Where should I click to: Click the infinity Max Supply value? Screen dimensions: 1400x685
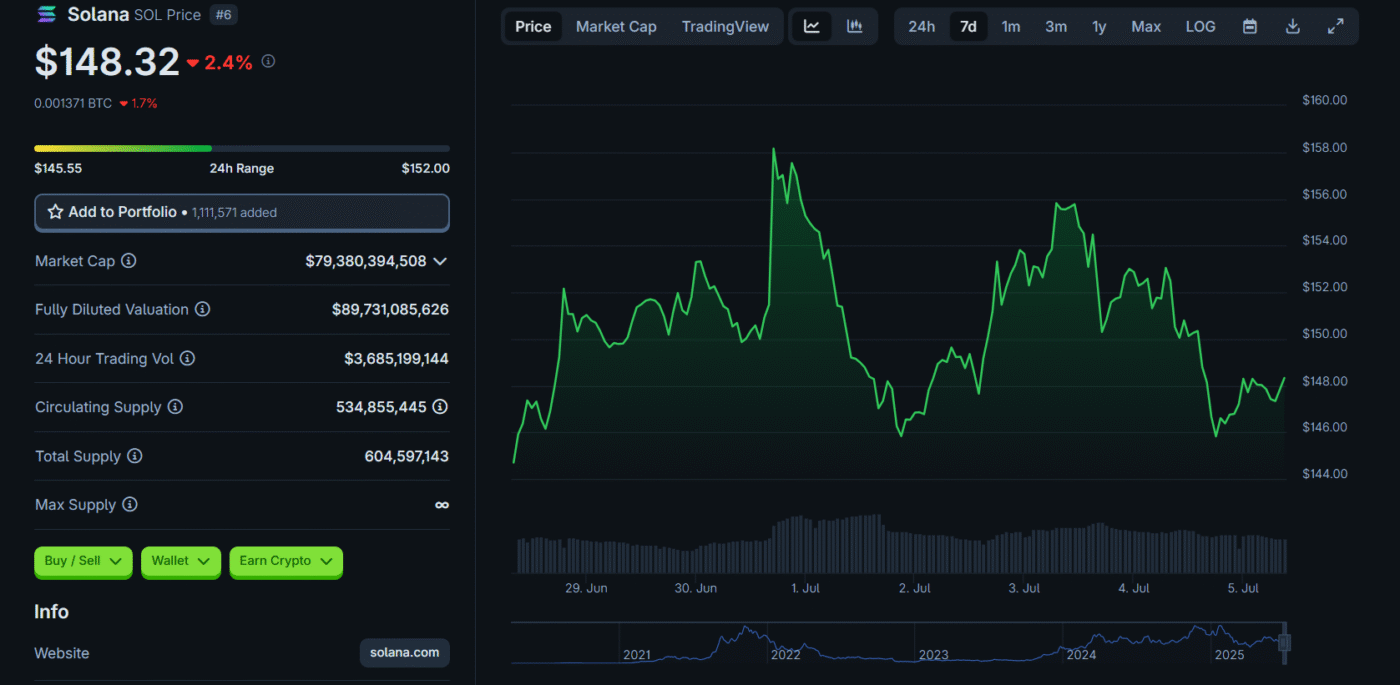click(442, 505)
